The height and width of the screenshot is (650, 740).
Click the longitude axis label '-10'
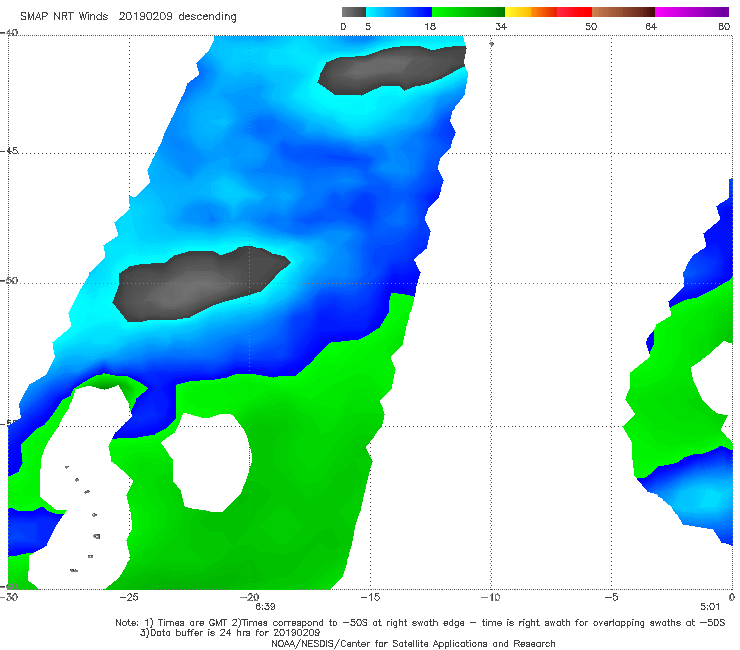pos(491,597)
